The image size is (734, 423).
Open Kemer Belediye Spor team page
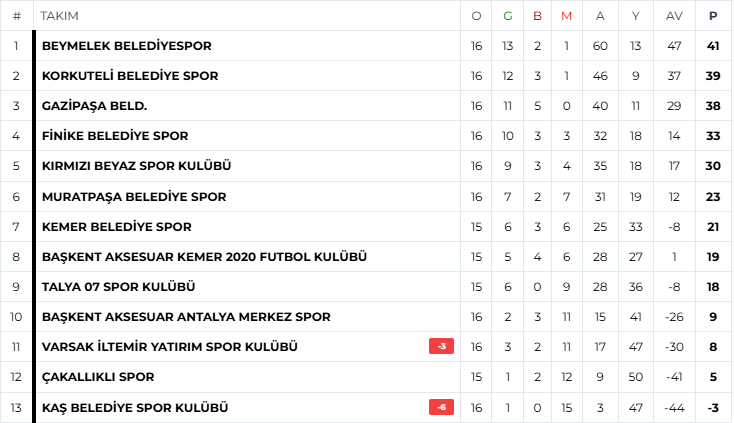[x=116, y=227]
